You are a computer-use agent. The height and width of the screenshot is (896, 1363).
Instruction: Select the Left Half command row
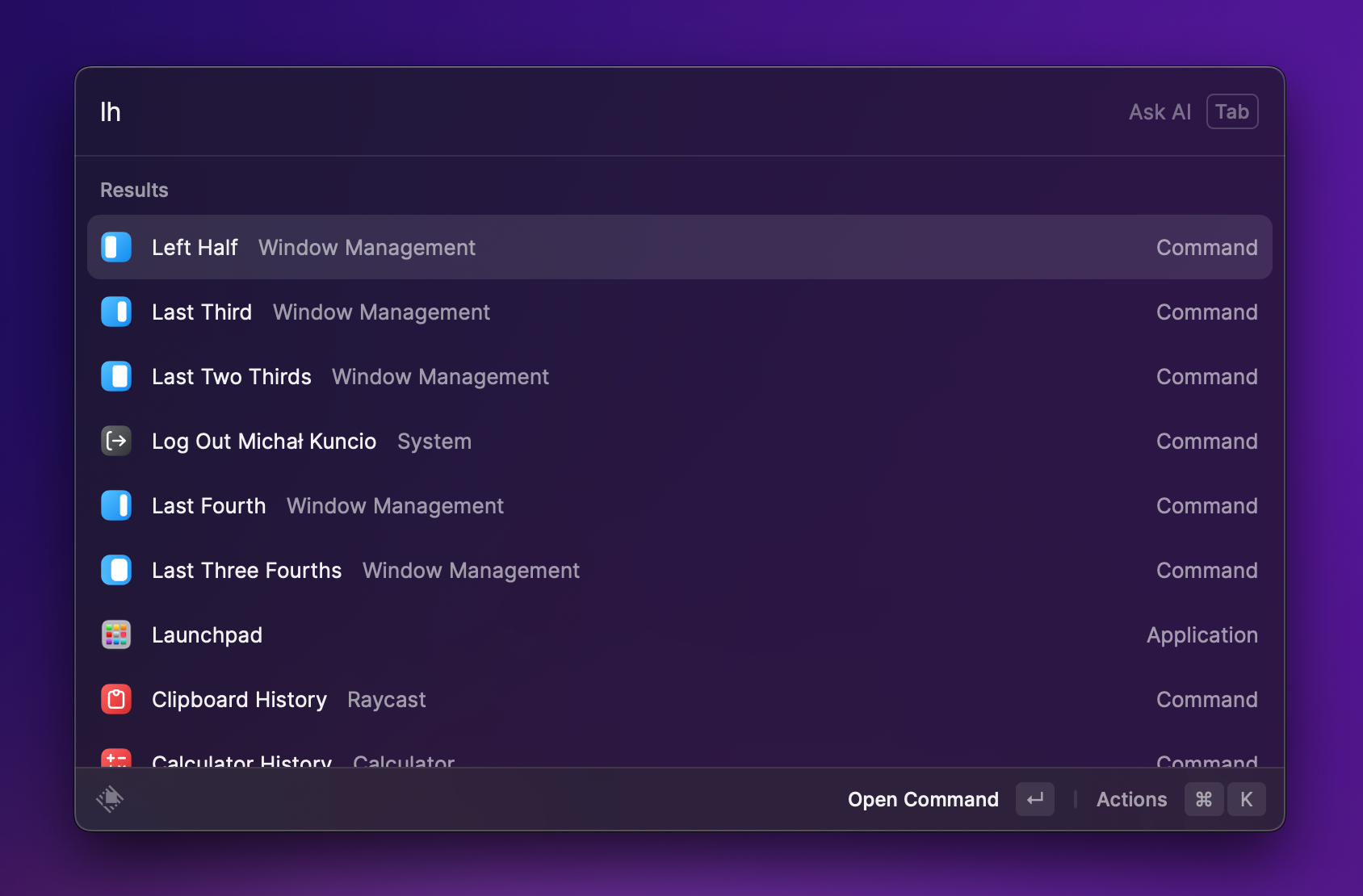[678, 247]
